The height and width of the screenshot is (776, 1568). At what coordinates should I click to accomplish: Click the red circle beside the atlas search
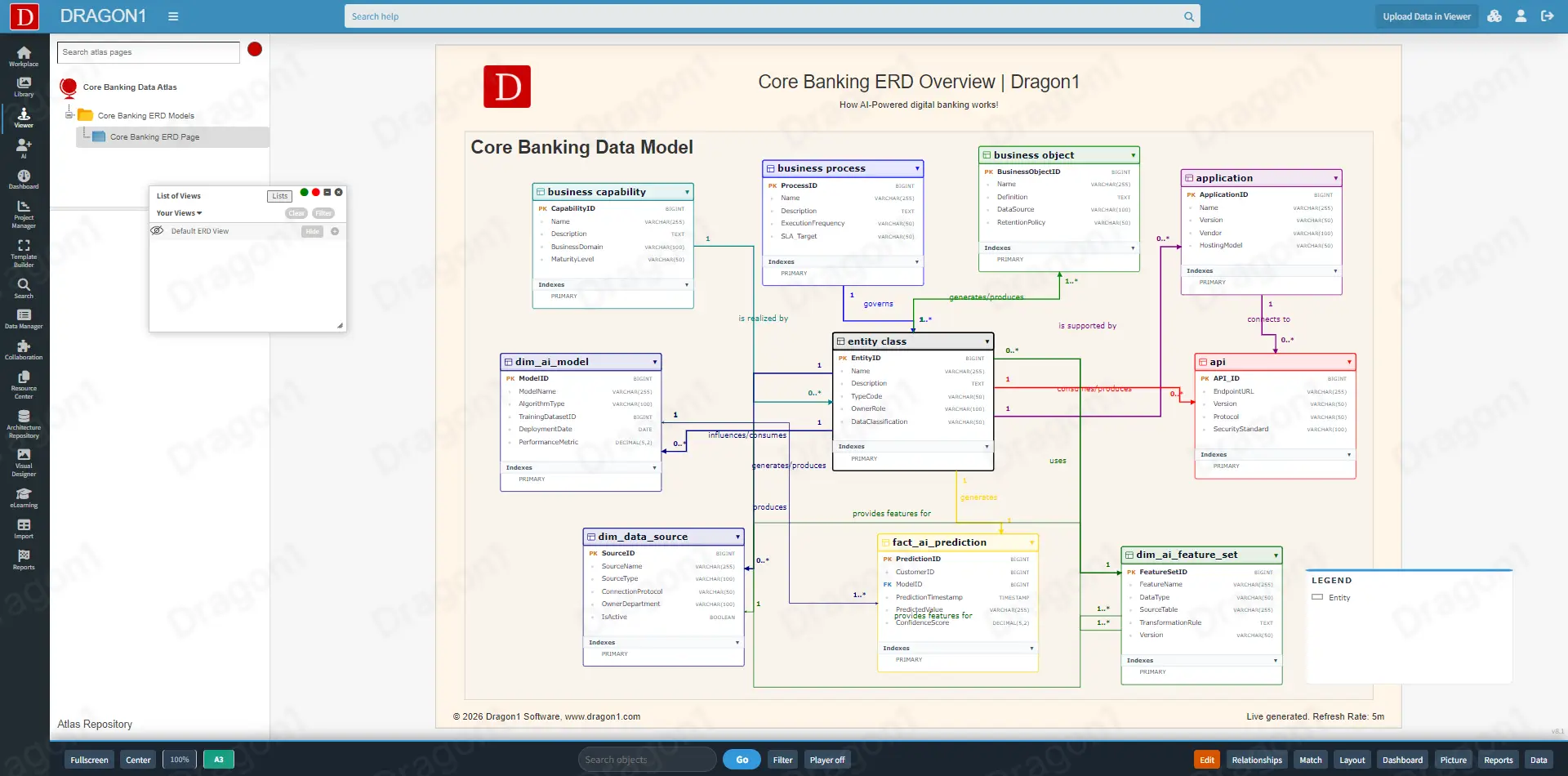(x=255, y=49)
